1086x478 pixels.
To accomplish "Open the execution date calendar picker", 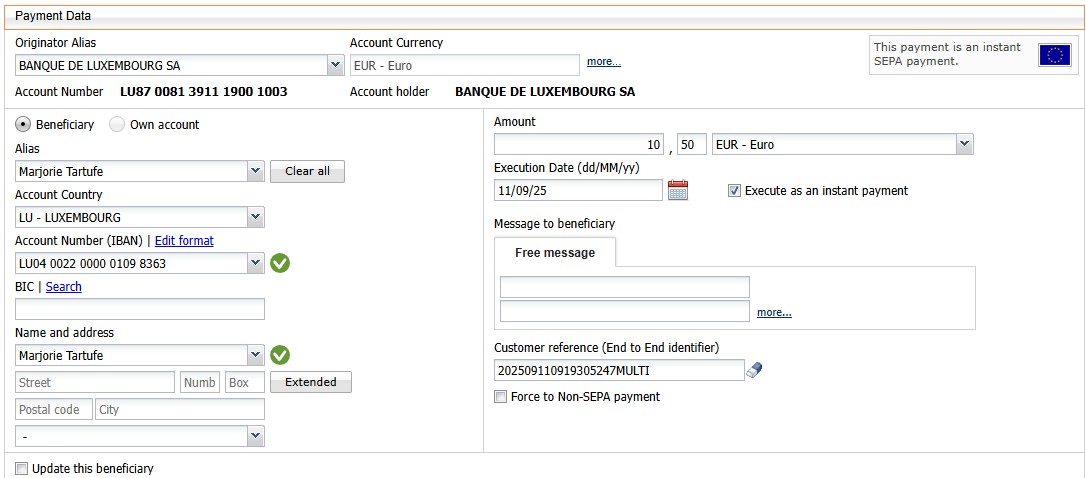I will pyautogui.click(x=678, y=190).
